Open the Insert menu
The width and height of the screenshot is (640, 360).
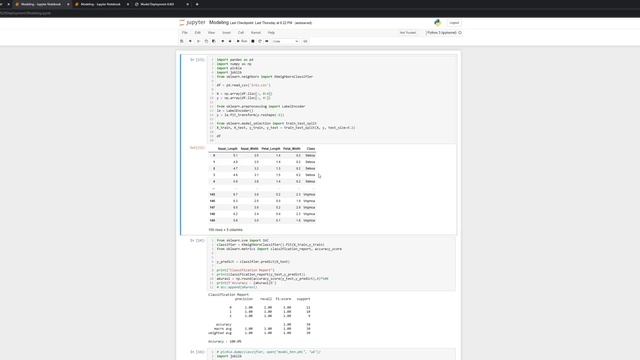pyautogui.click(x=227, y=33)
